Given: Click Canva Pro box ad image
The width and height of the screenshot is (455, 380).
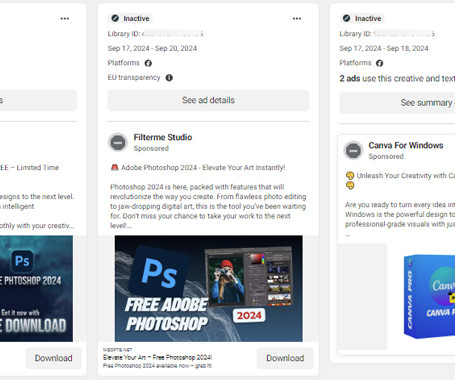Looking at the screenshot, I should tap(429, 297).
